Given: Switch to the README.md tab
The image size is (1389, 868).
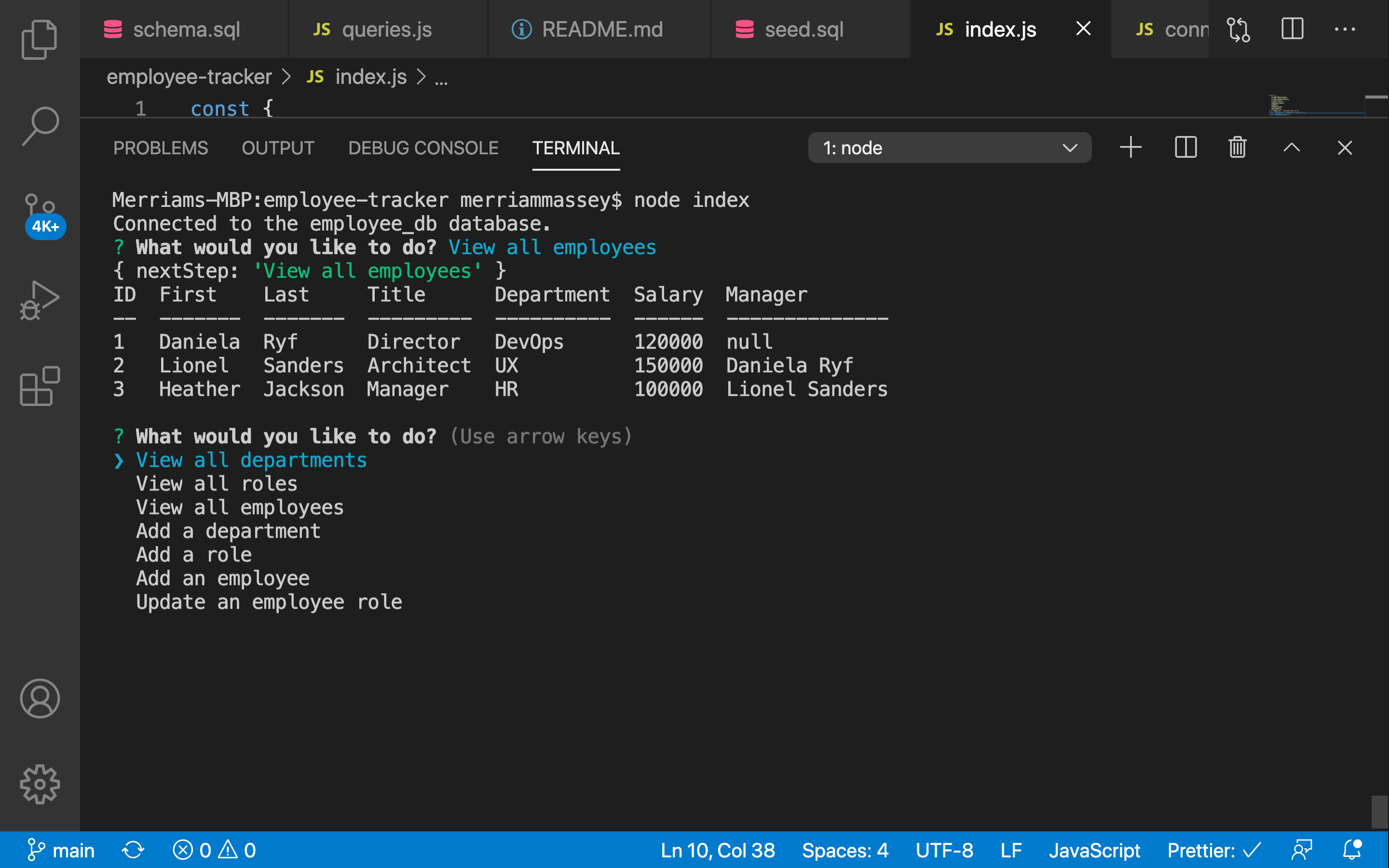Looking at the screenshot, I should (x=599, y=29).
